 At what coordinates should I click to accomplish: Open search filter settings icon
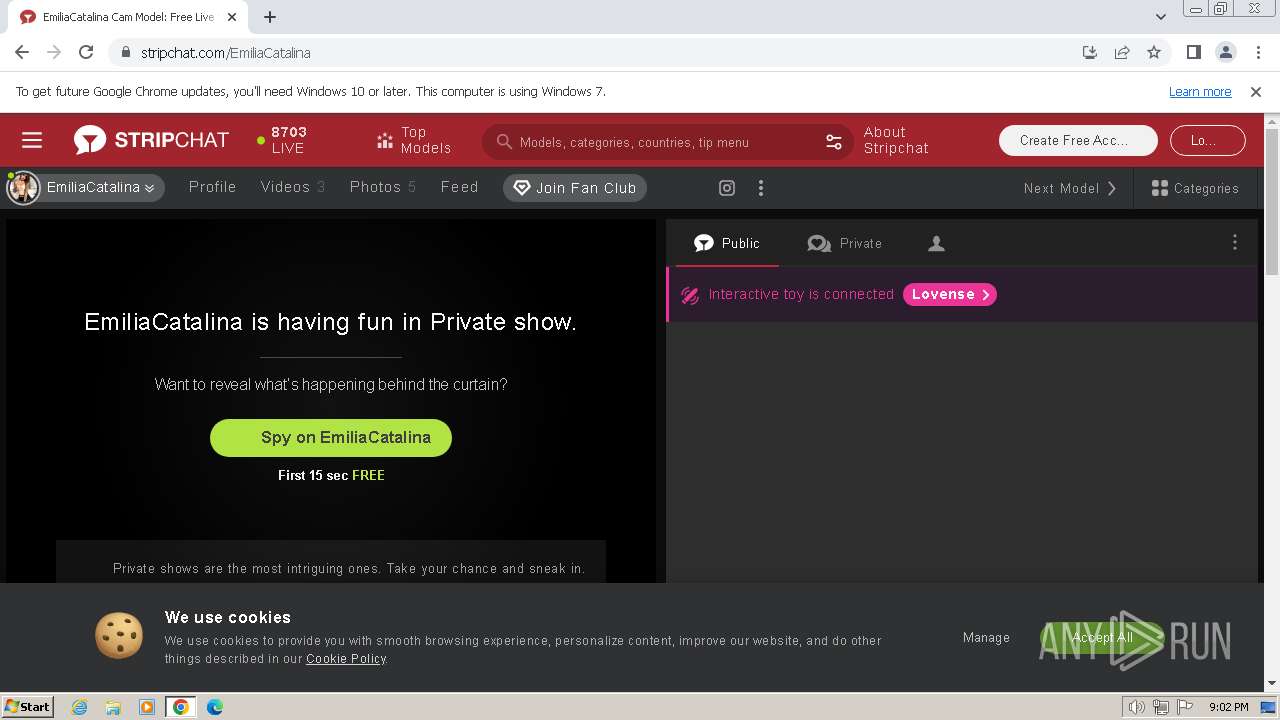[x=834, y=142]
